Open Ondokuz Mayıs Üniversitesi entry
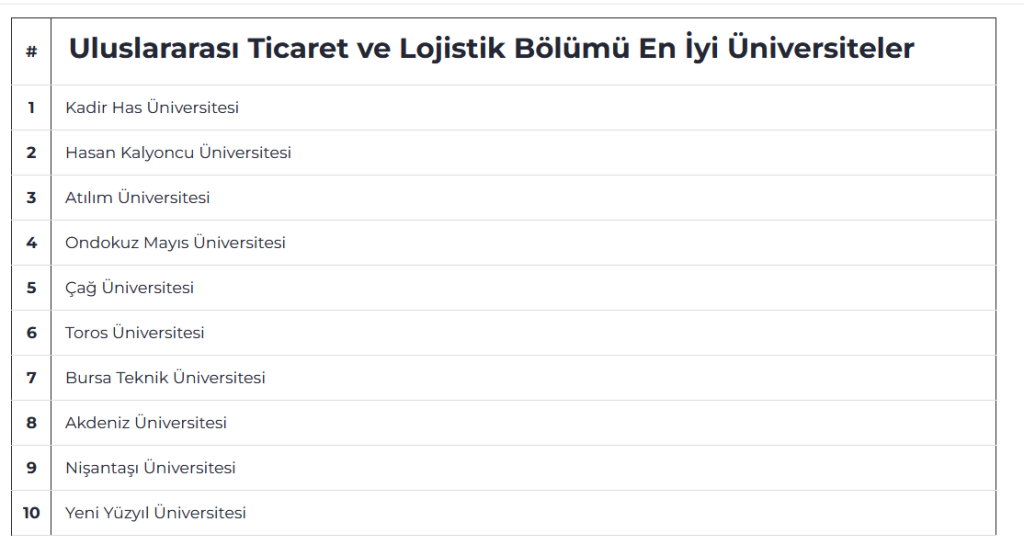Screen dimensions: 1024x556 [x=175, y=243]
